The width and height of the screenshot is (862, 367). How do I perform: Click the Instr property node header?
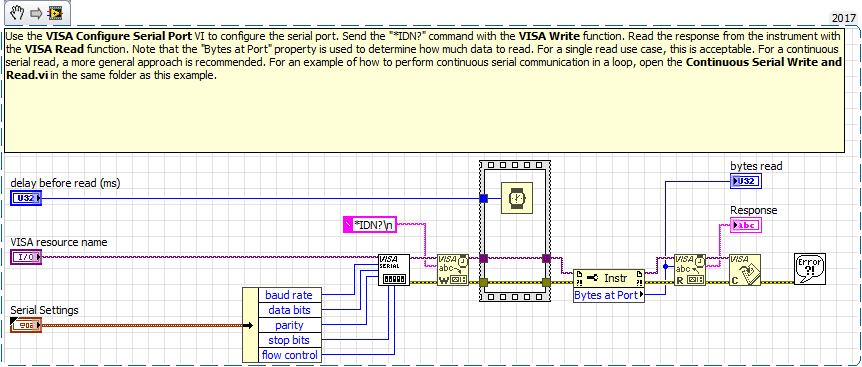pos(609,278)
